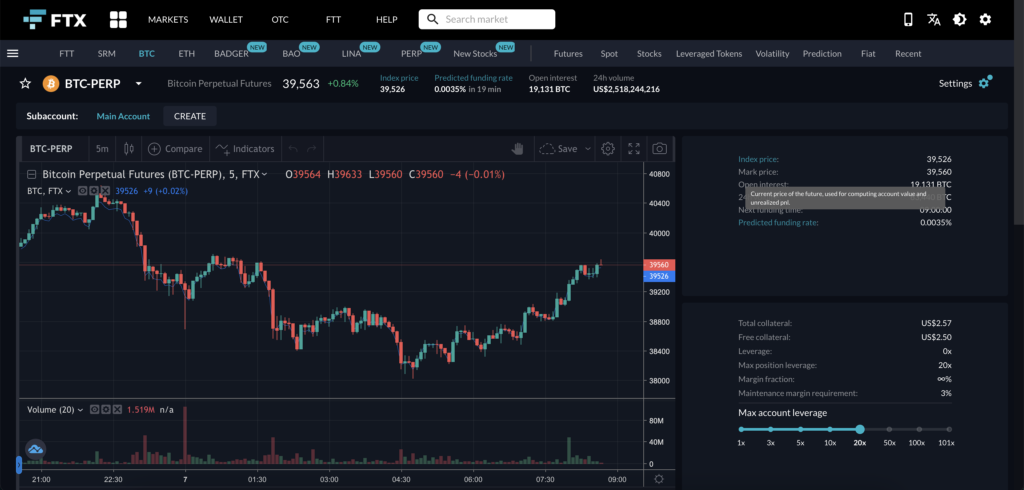Open Volume indicator settings icon
Image resolution: width=1024 pixels, height=490 pixels.
pos(105,410)
